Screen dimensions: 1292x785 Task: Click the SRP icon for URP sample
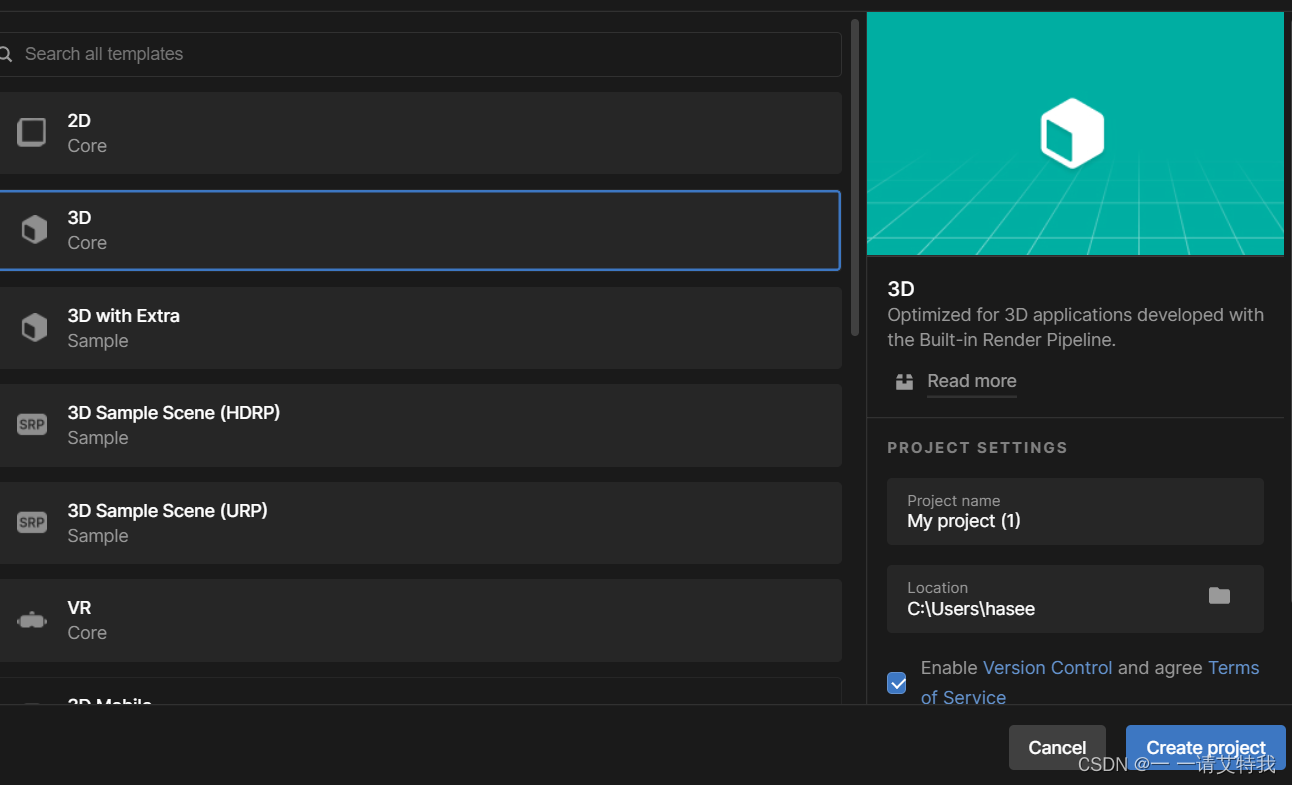tap(32, 522)
